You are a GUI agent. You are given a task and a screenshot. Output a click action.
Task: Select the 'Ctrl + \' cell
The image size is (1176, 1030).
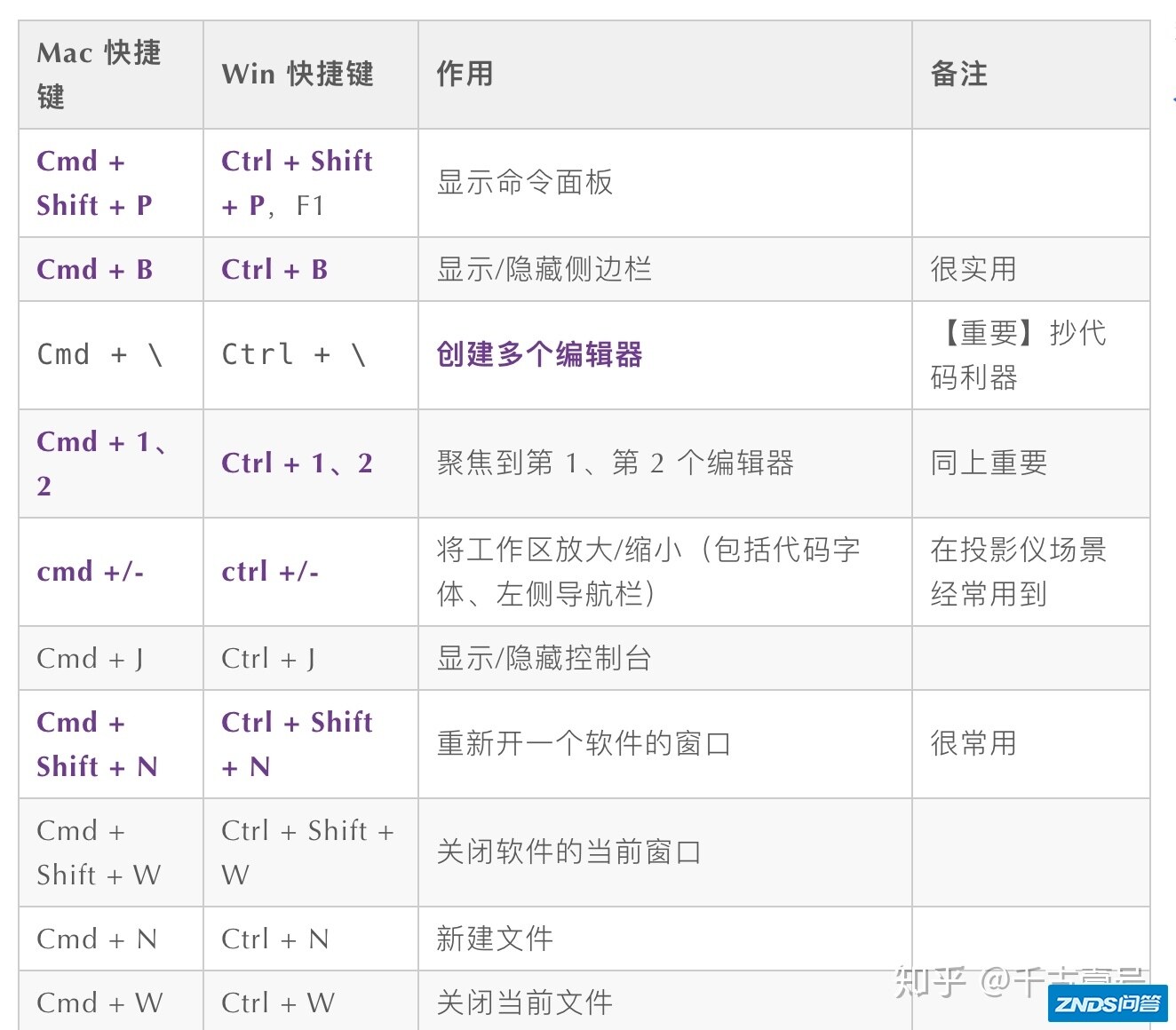tap(311, 355)
